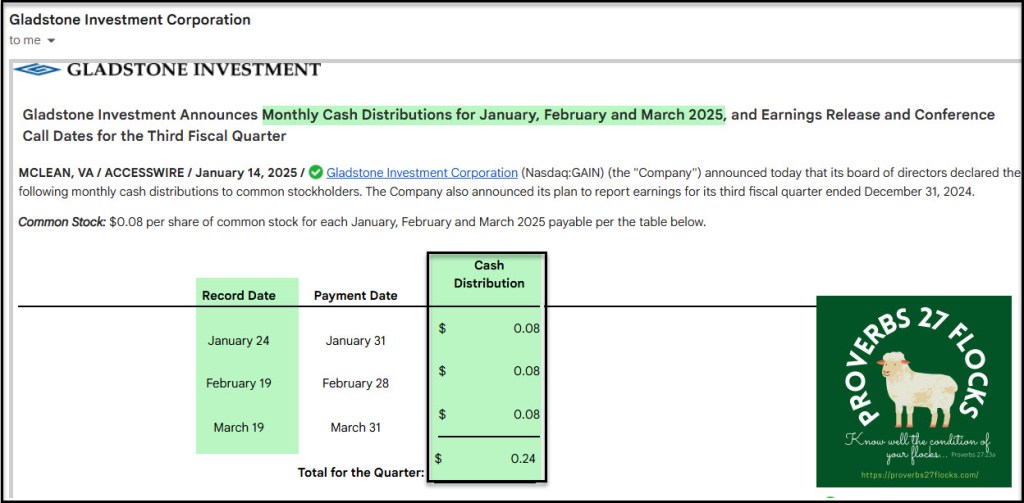Click the March 19 record date cell

coord(238,428)
